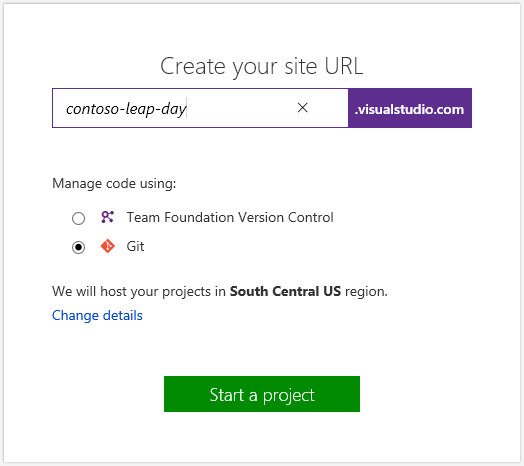Image resolution: width=524 pixels, height=466 pixels.
Task: Click the Git diamond logo icon
Action: 108,246
